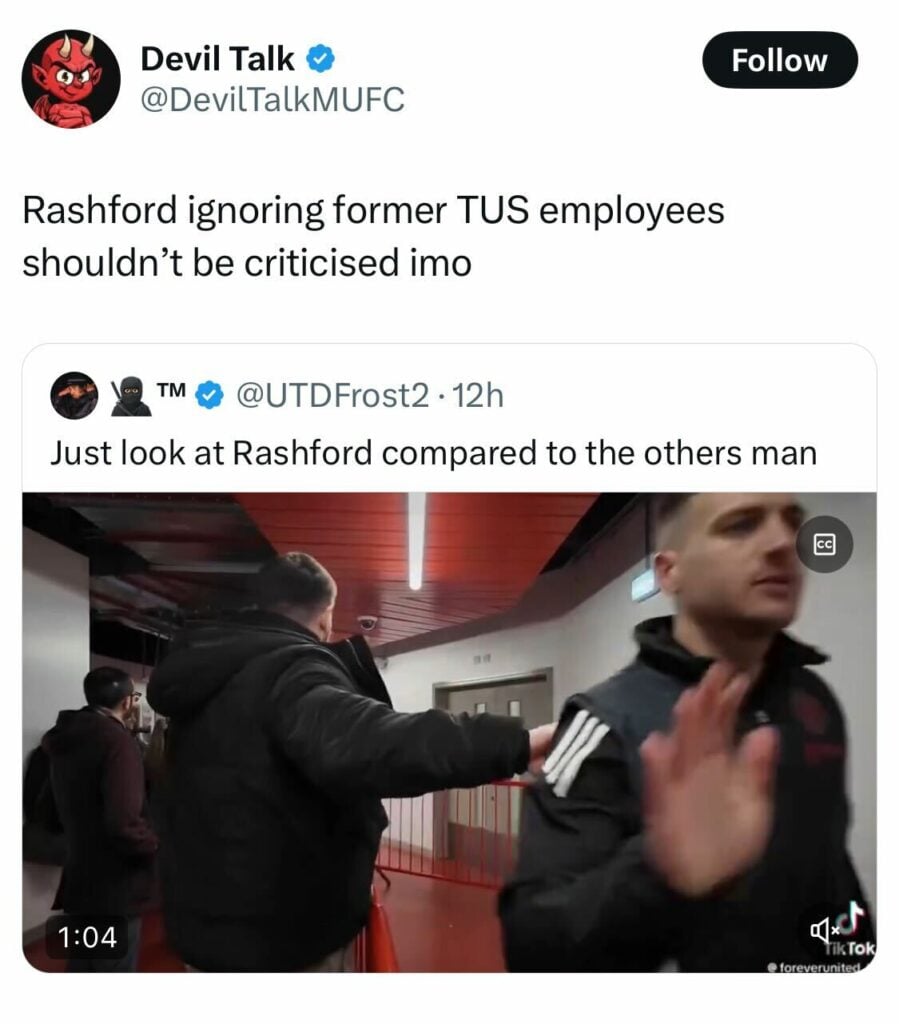Click the main tweet text about TUS employees
Screen dimensions: 899x1024
(x=373, y=236)
